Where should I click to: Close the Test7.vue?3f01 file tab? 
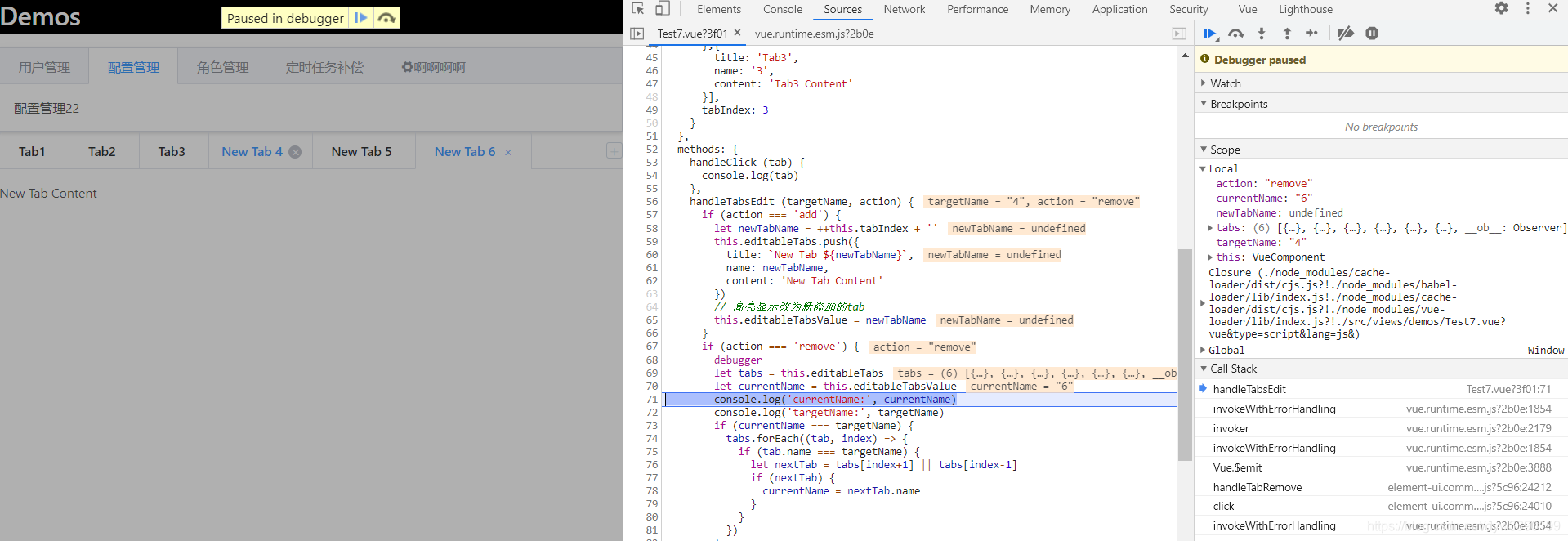pos(737,33)
